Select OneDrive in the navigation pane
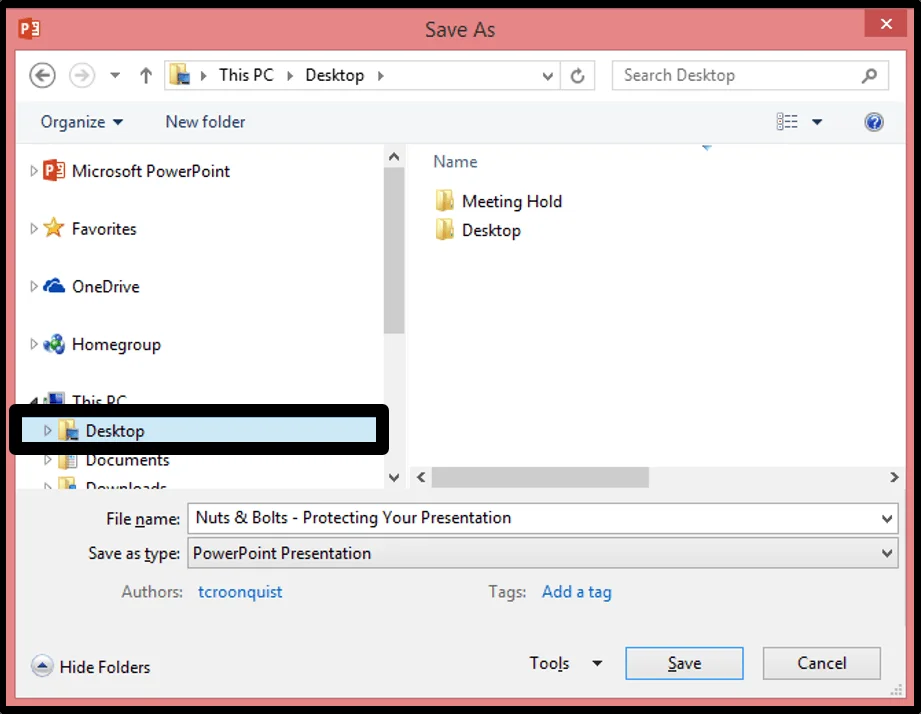The image size is (921, 714). [106, 287]
